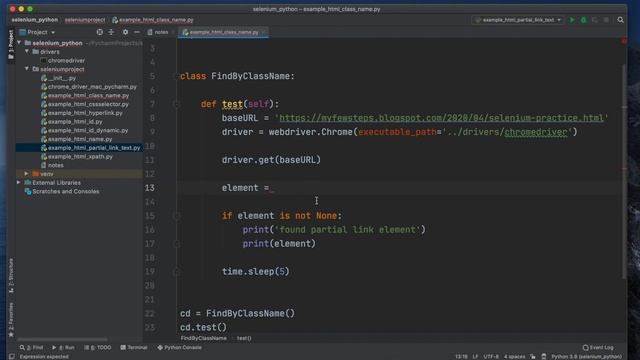Collapse the selenium_python root folder
This screenshot has width=640, height=360.
(x=19, y=43)
